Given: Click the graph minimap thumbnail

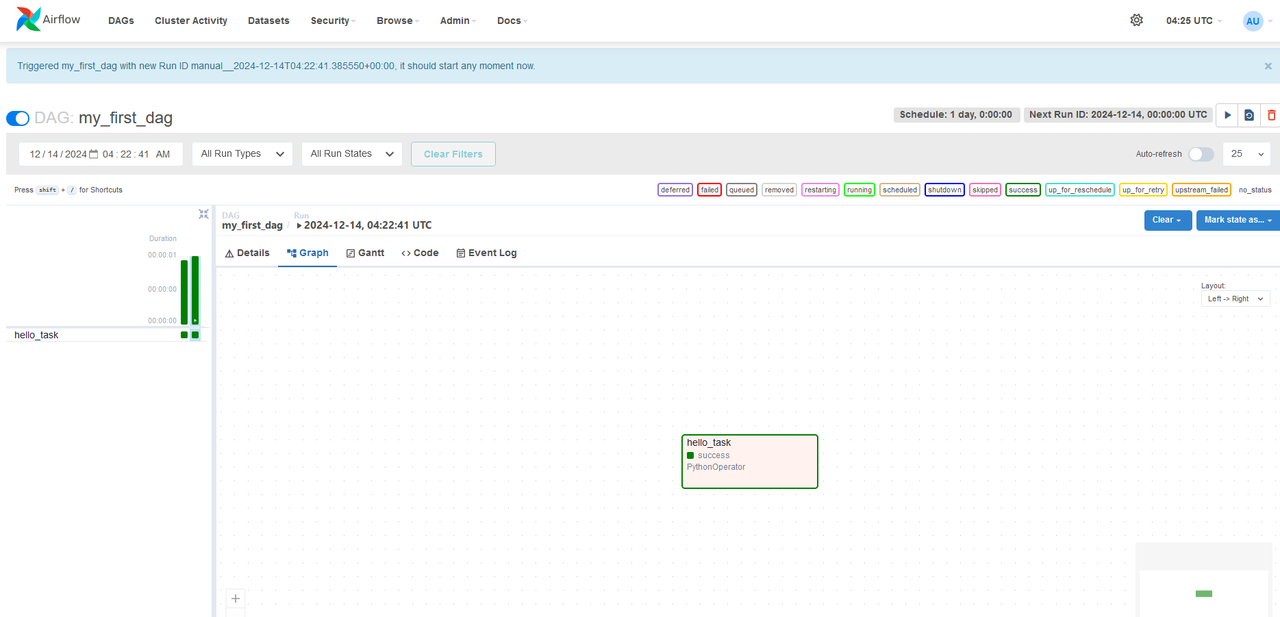Looking at the screenshot, I should [x=1204, y=580].
